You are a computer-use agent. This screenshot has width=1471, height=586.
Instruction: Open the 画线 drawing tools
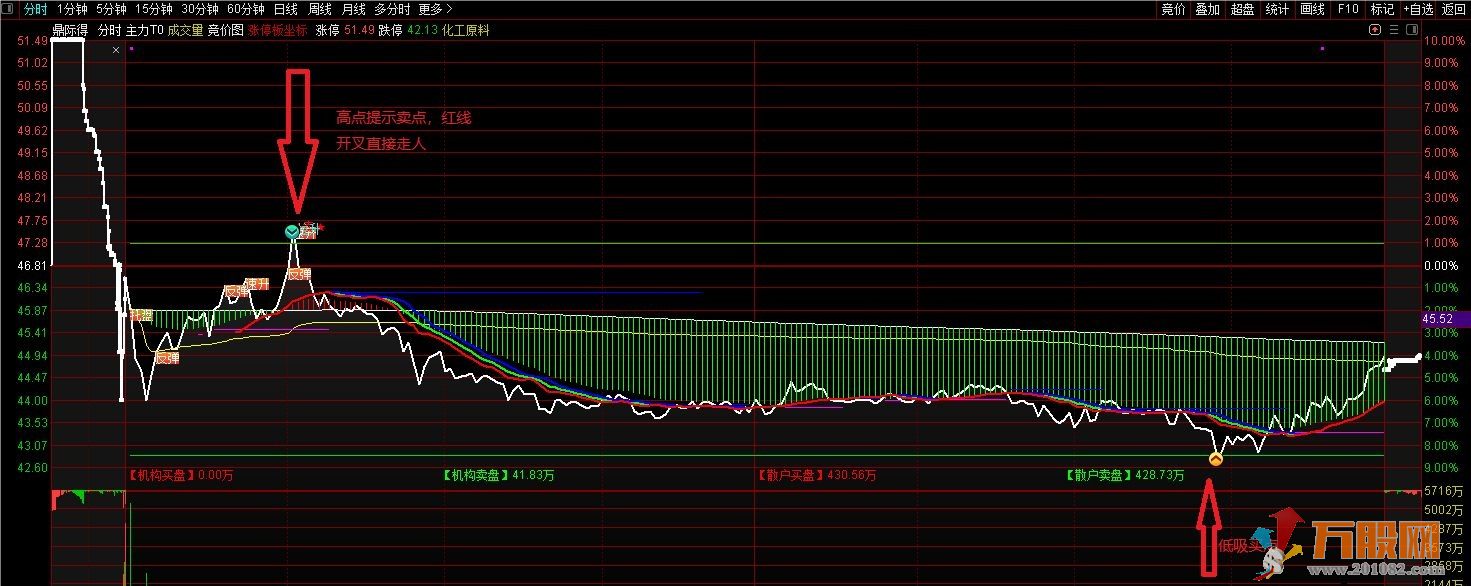click(1312, 9)
